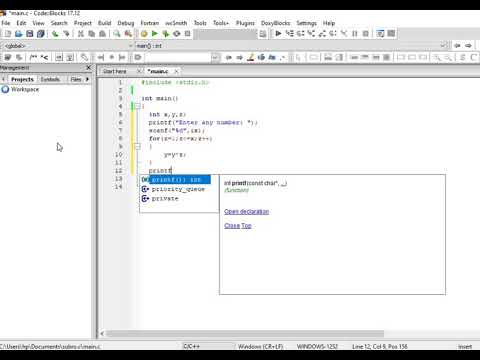The width and height of the screenshot is (480, 360).
Task: Jump forward with right arrow icon
Action: (x=468, y=45)
